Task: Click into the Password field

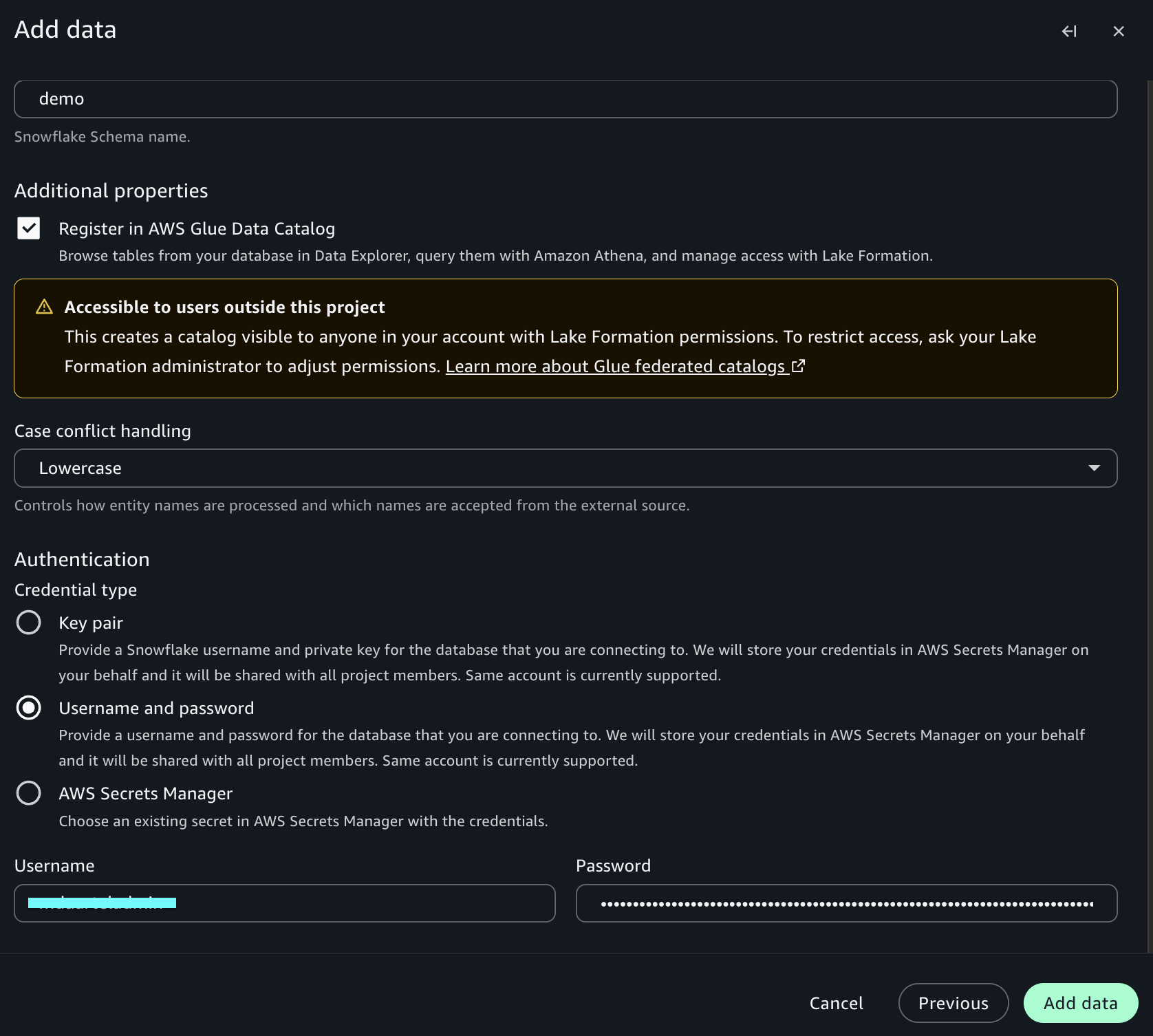Action: (x=846, y=903)
